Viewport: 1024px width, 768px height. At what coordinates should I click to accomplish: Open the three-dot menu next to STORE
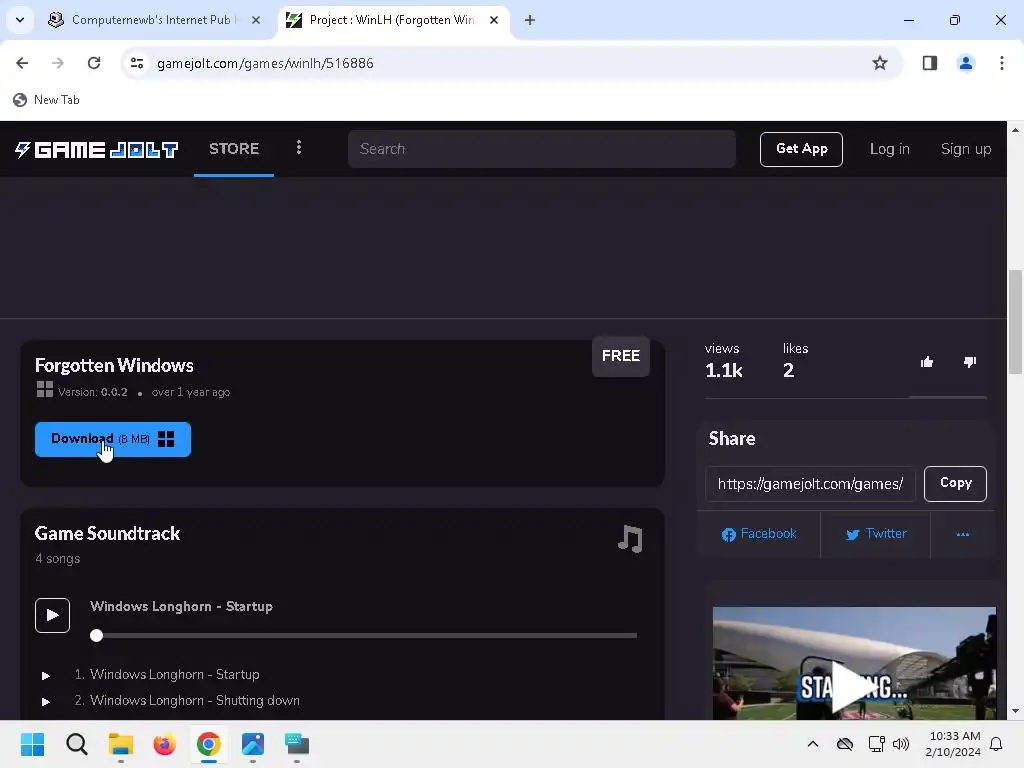pyautogui.click(x=299, y=148)
